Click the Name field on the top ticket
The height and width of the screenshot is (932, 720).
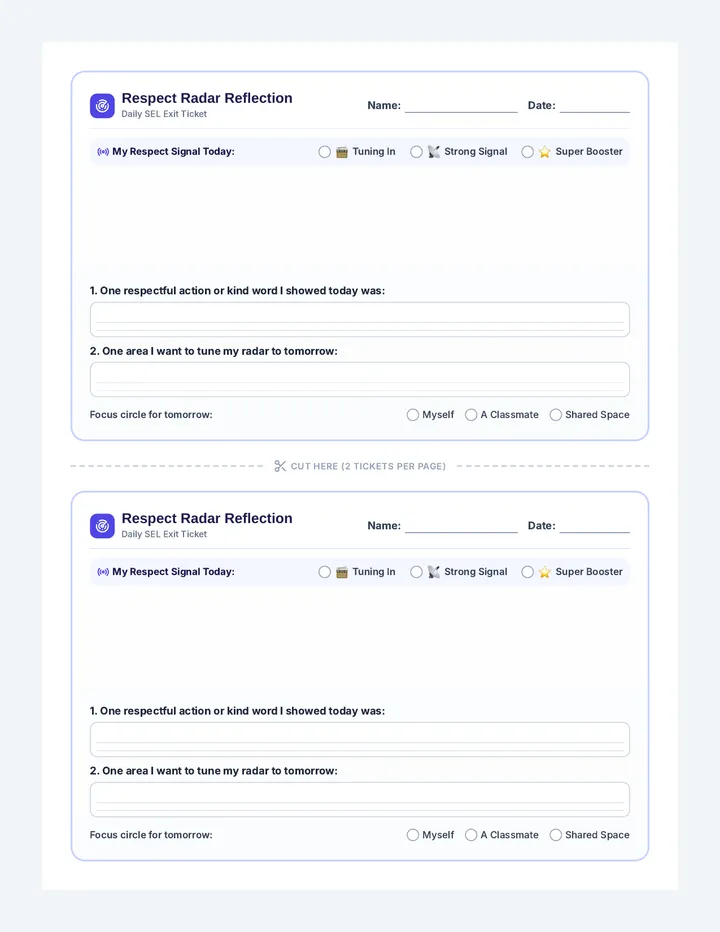click(x=461, y=106)
